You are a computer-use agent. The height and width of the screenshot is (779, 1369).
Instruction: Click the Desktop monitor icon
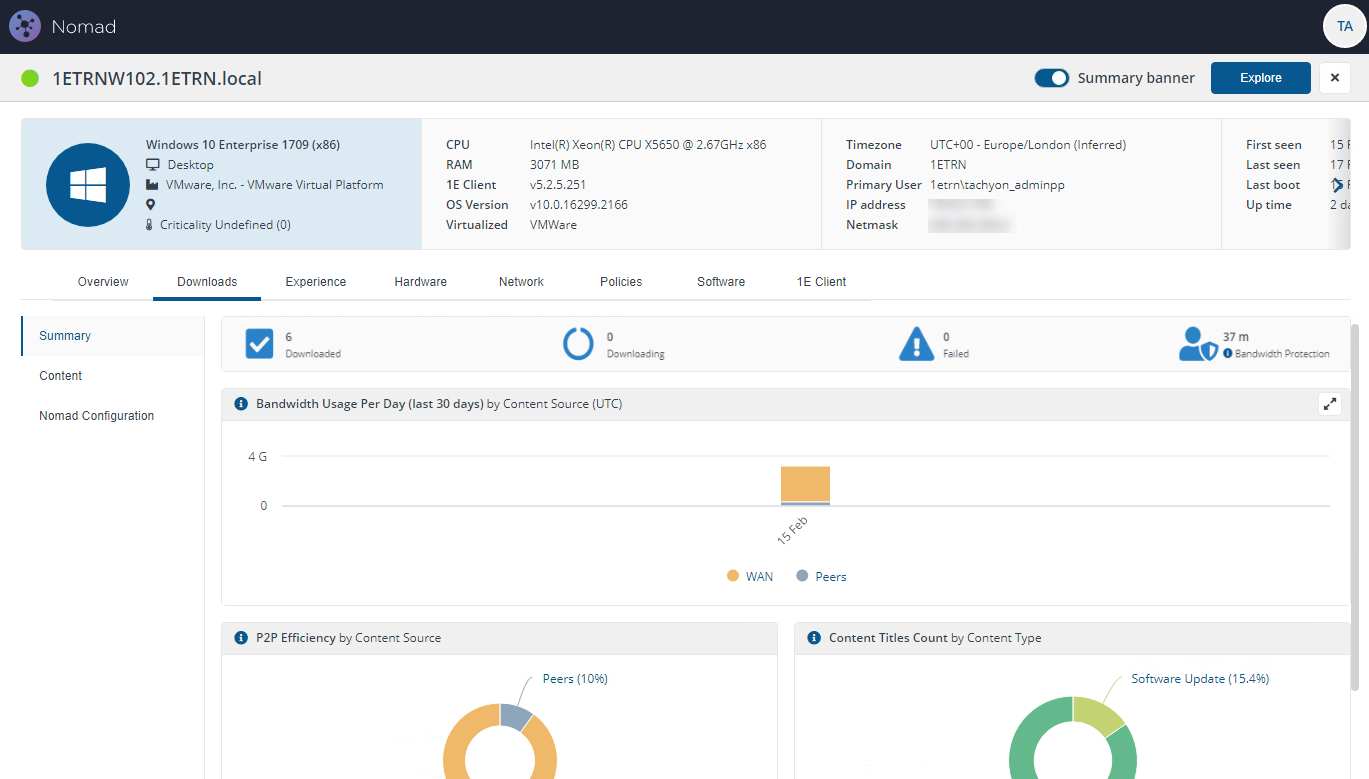[x=153, y=165]
